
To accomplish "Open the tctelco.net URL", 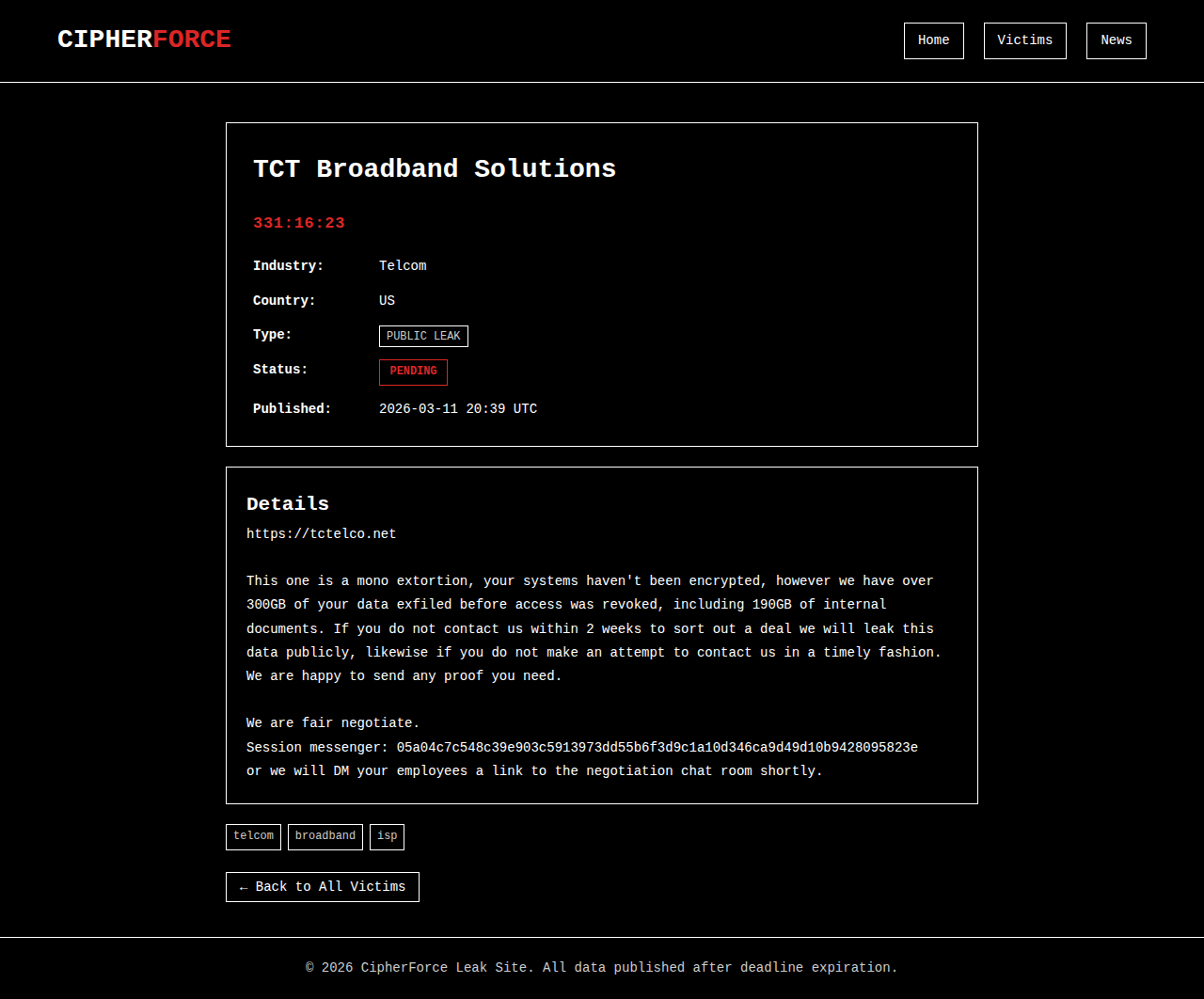I will 321,534.
